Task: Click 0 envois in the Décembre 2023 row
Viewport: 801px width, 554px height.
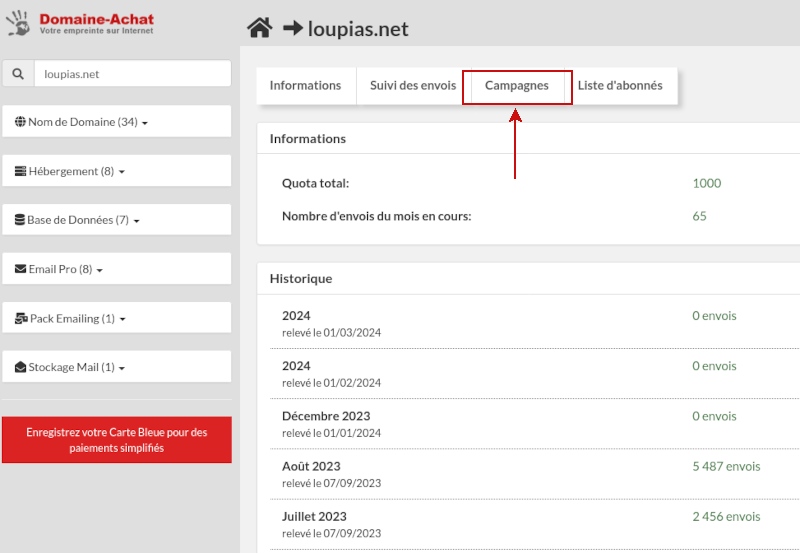Action: (714, 416)
